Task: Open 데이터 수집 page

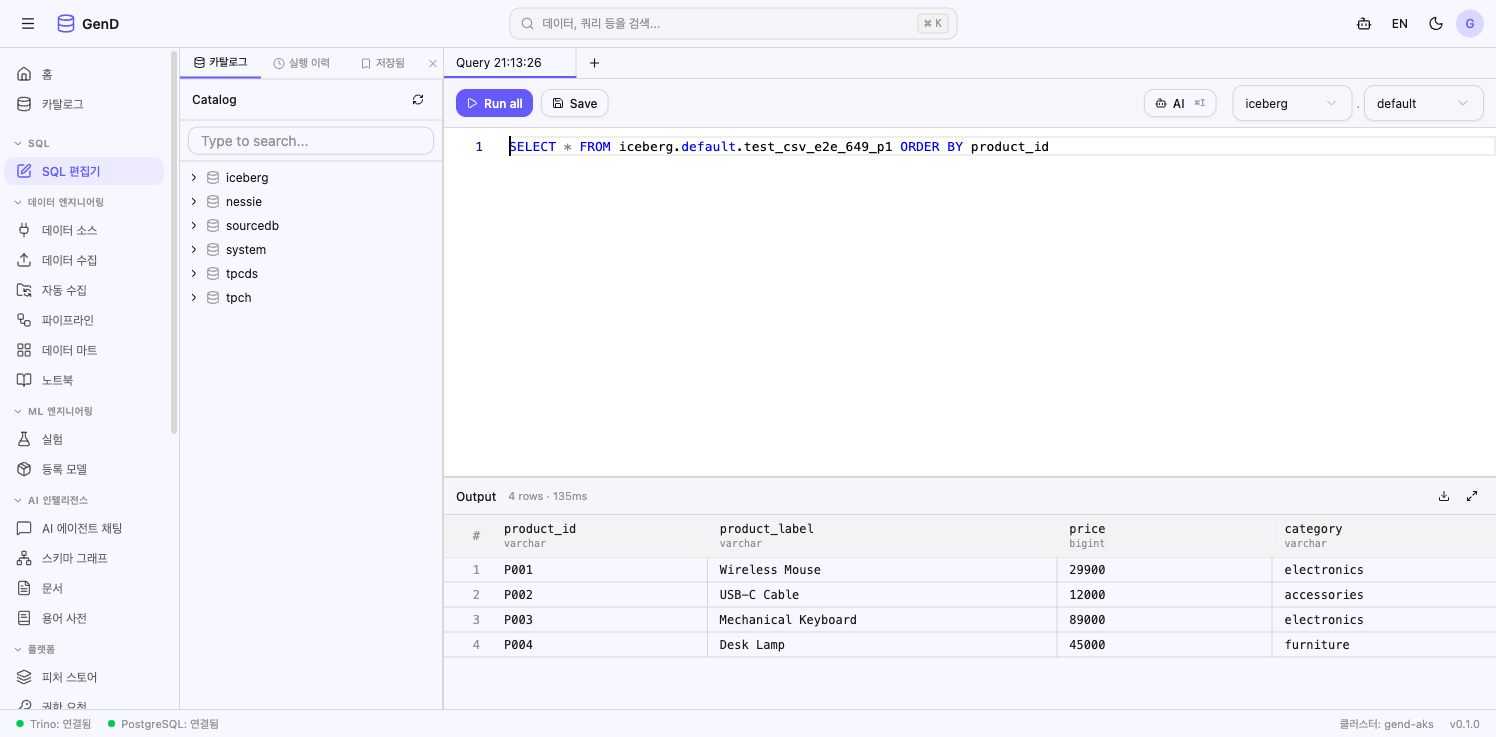Action: [84, 260]
